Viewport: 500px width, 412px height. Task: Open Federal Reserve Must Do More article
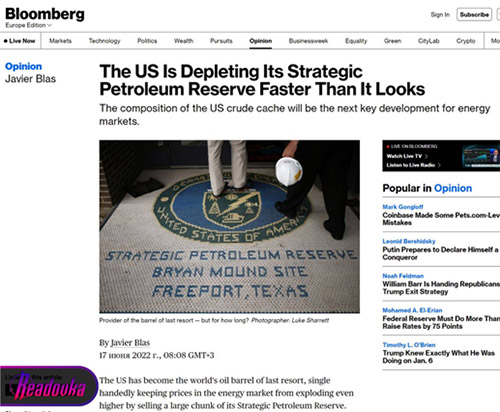pos(441,322)
